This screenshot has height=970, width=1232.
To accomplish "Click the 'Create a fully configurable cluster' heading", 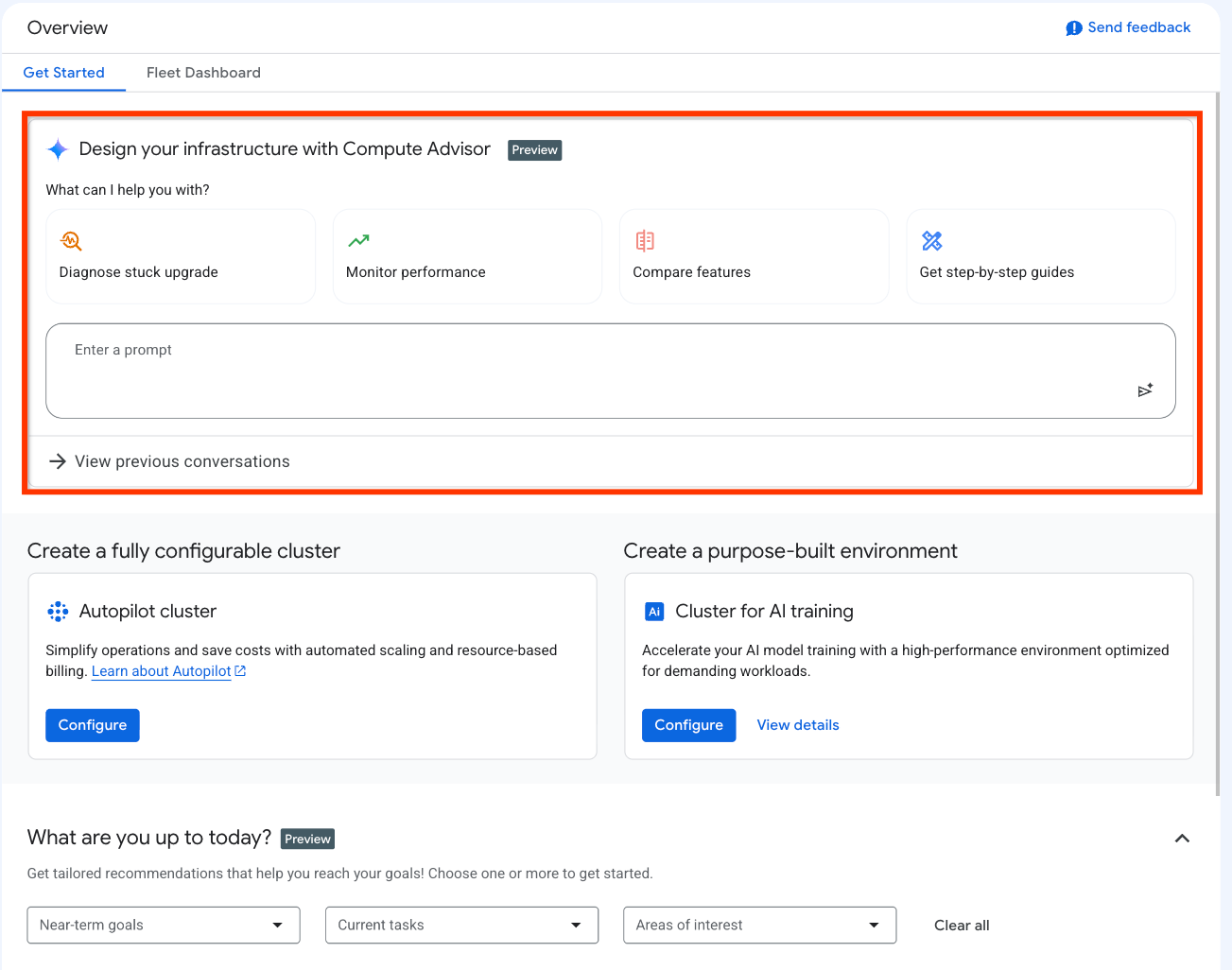I will pos(183,551).
